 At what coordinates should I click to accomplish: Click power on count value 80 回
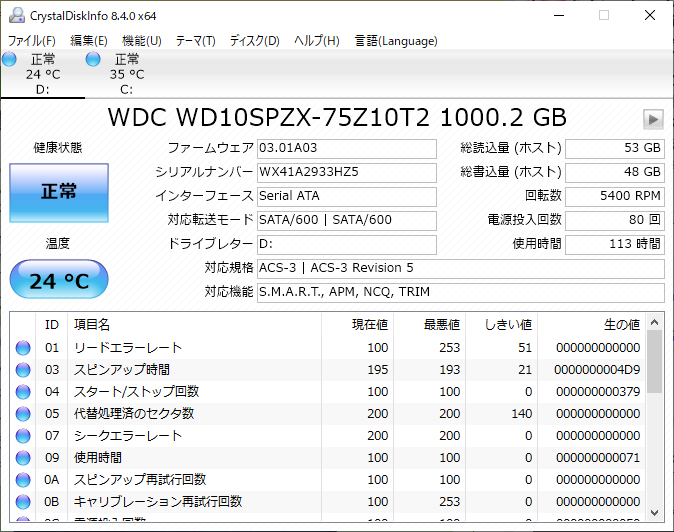(615, 221)
